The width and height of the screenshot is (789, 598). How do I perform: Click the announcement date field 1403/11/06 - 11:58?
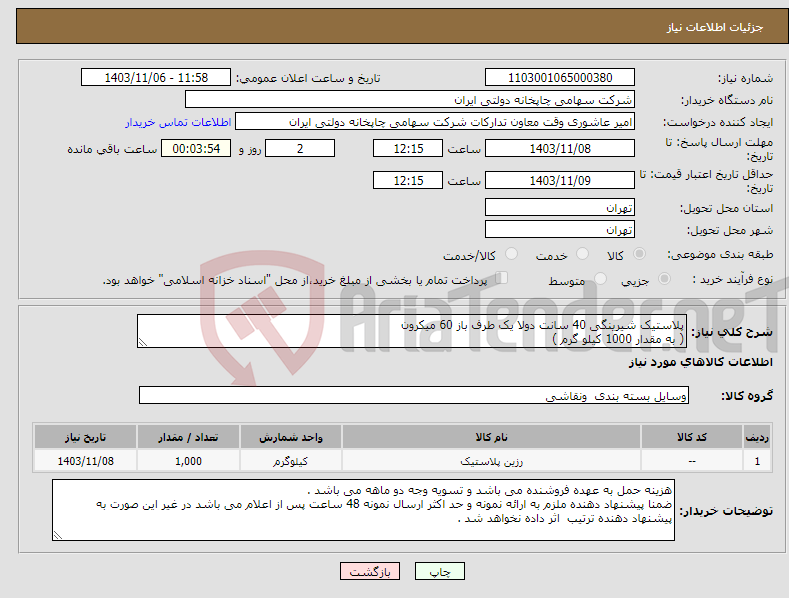pyautogui.click(x=155, y=78)
